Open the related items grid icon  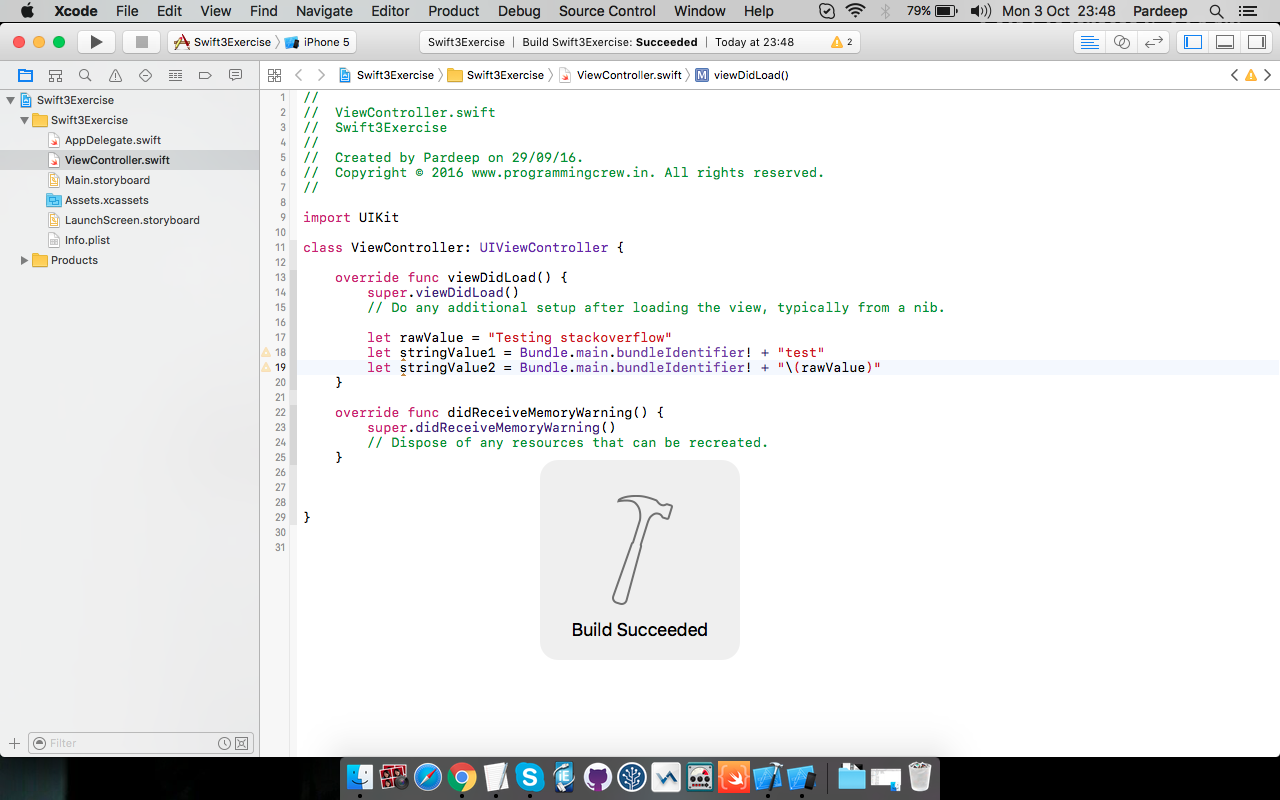273,75
